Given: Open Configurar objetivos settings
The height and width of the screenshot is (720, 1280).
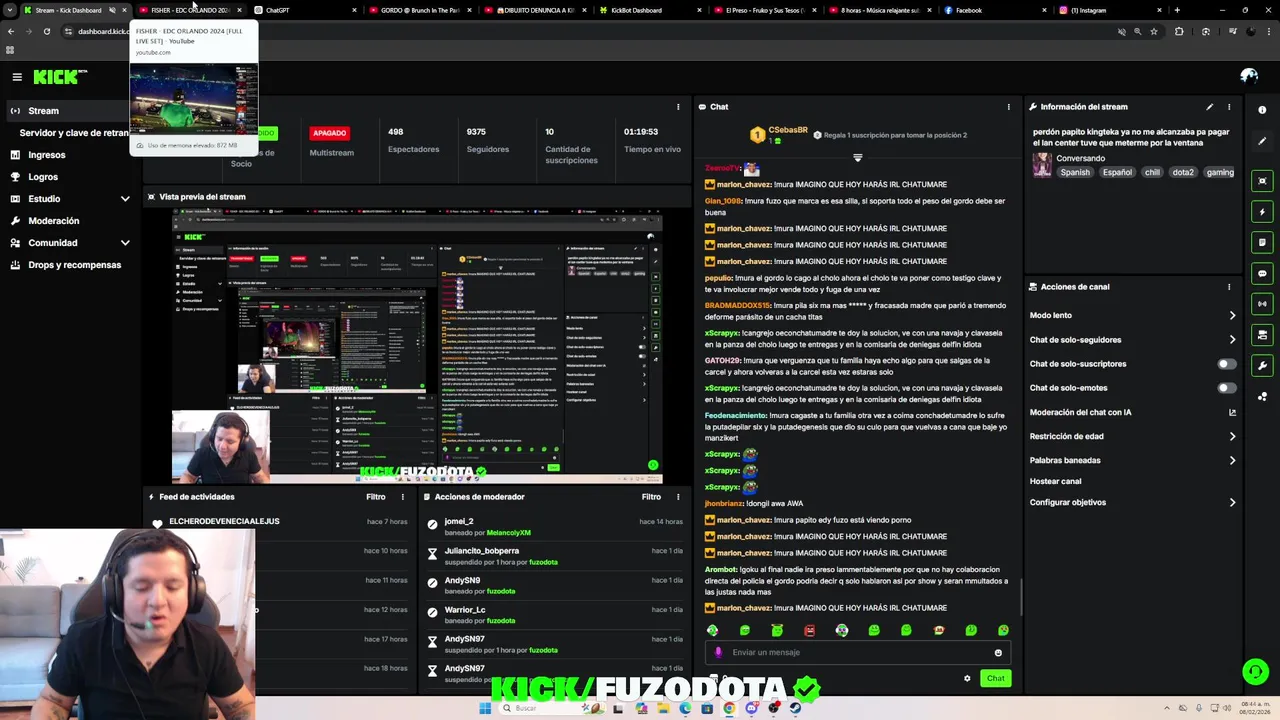Looking at the screenshot, I should coord(1133,502).
